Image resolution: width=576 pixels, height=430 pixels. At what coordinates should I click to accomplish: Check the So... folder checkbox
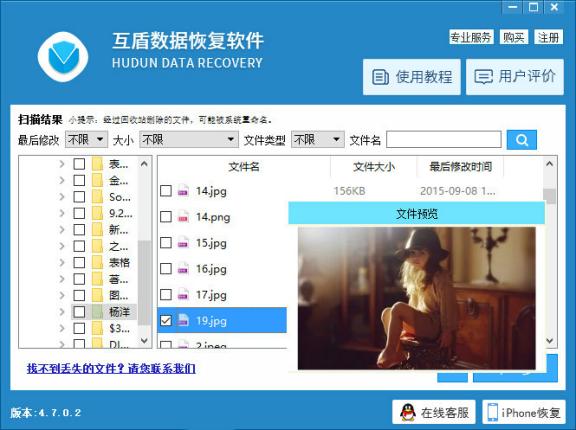(x=79, y=197)
